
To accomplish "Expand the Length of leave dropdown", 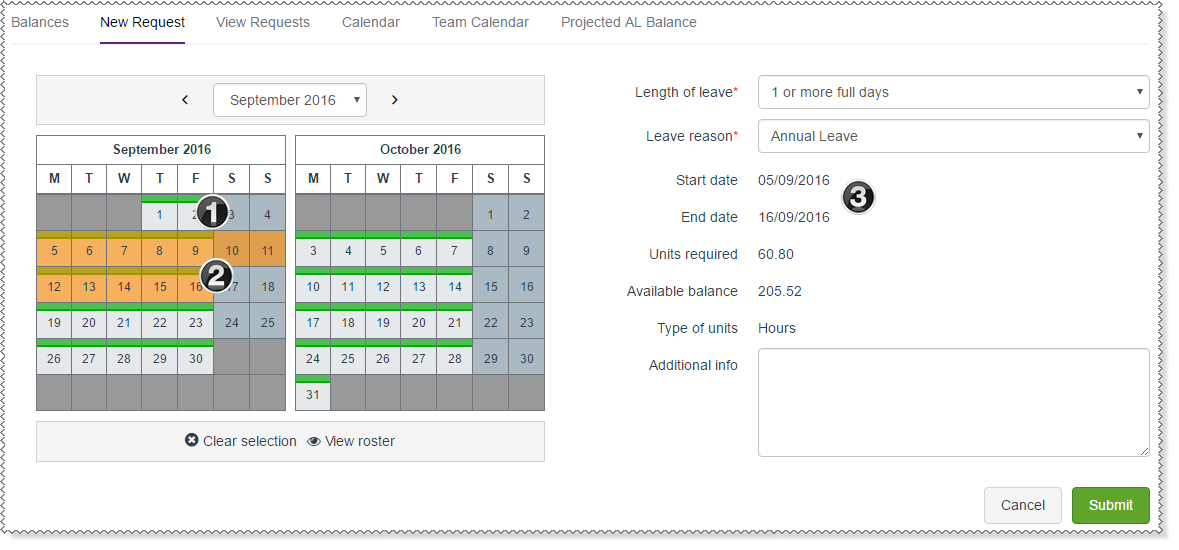I will tap(953, 92).
